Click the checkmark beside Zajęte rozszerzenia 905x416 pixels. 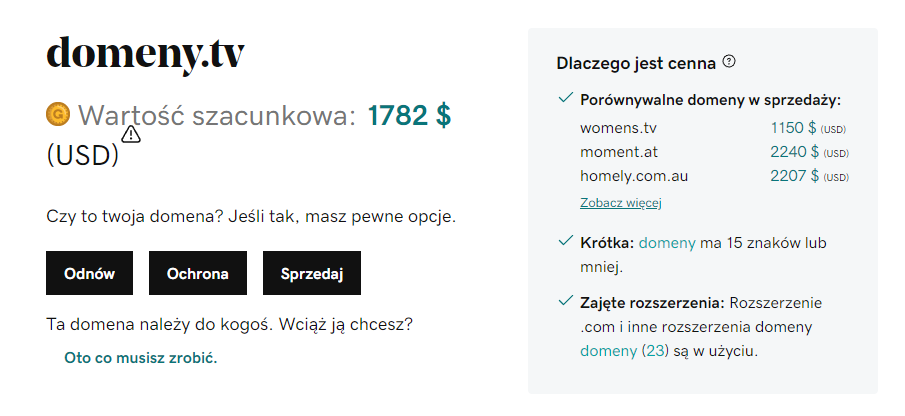pos(566,302)
